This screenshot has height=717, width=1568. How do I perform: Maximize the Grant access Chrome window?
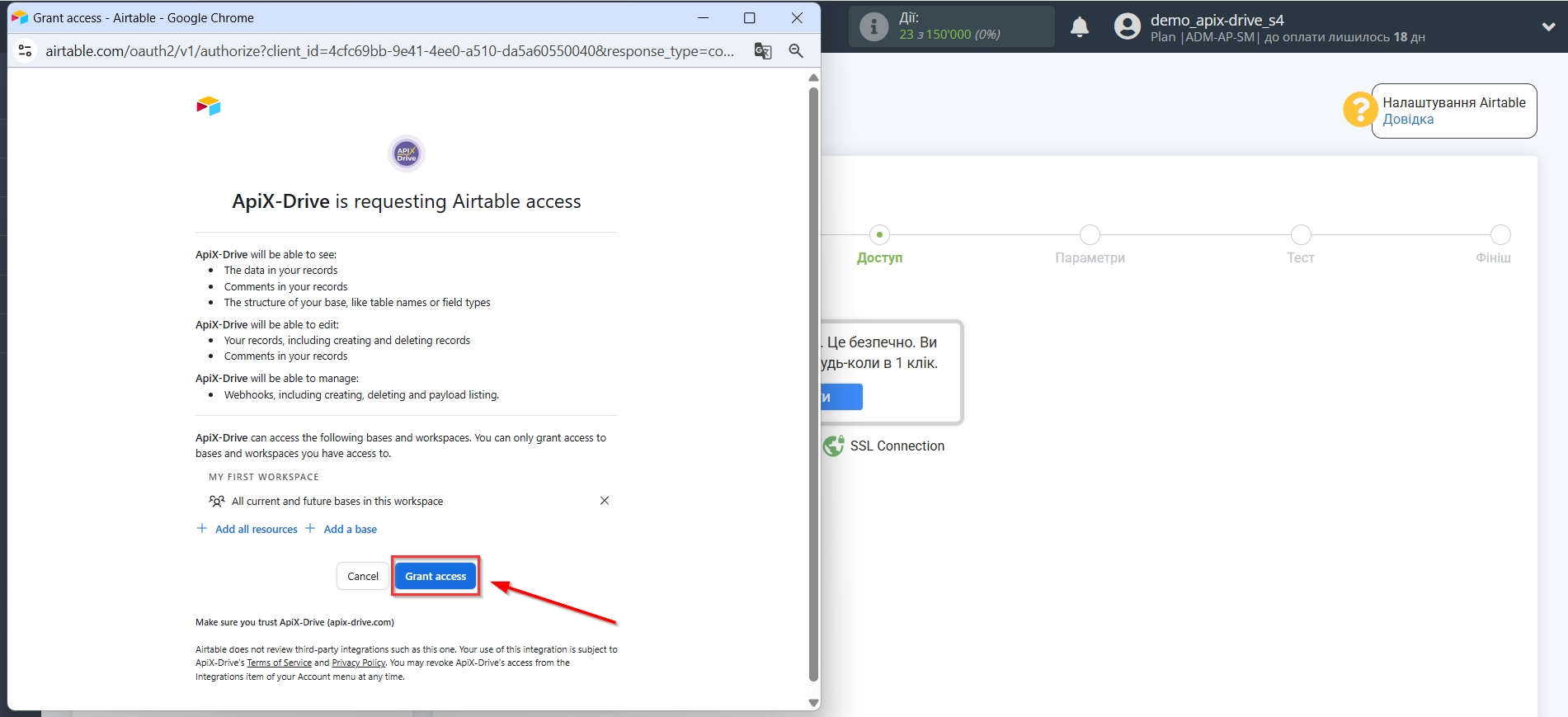[x=749, y=18]
